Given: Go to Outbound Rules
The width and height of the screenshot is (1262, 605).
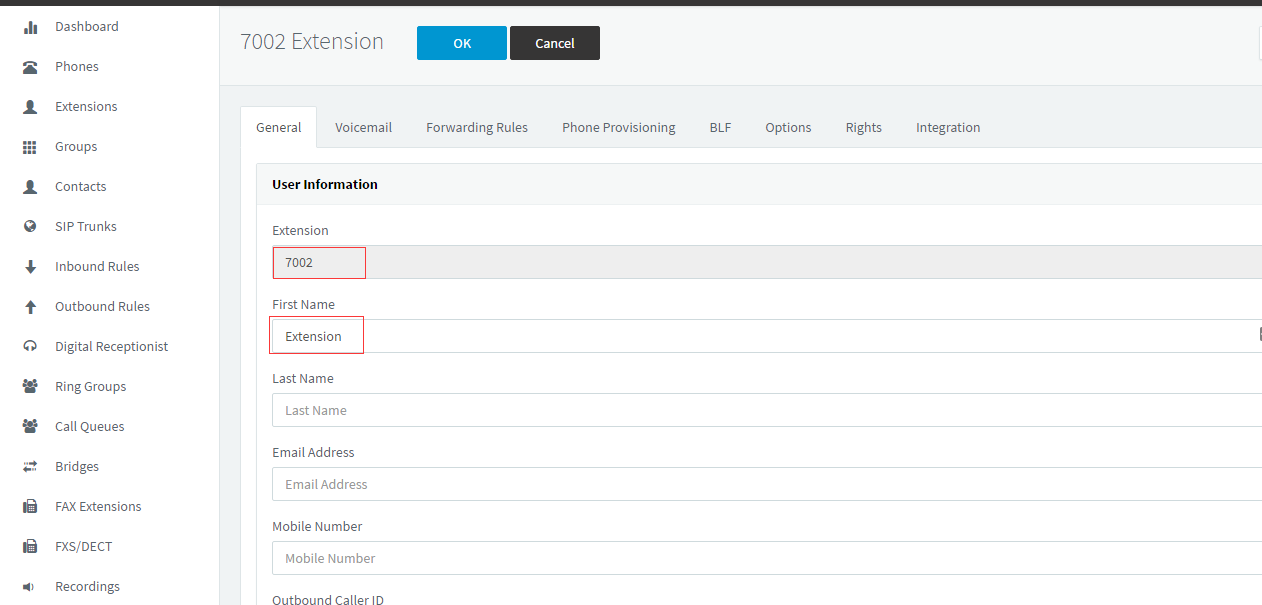Looking at the screenshot, I should click(x=102, y=307).
